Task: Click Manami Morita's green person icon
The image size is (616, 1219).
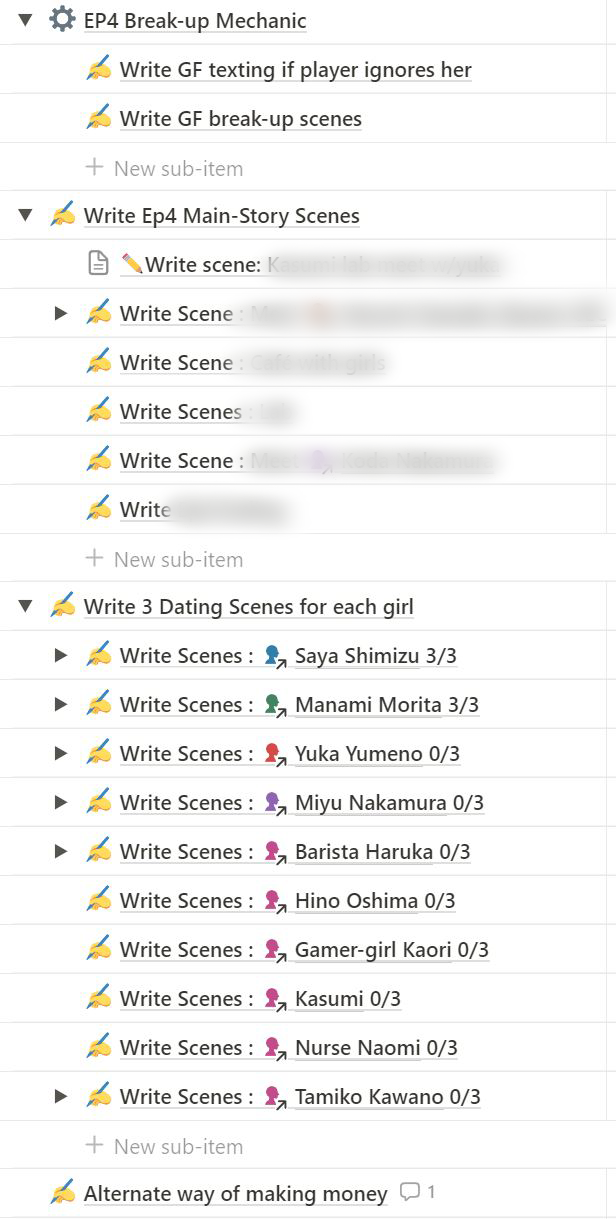Action: click(x=274, y=705)
